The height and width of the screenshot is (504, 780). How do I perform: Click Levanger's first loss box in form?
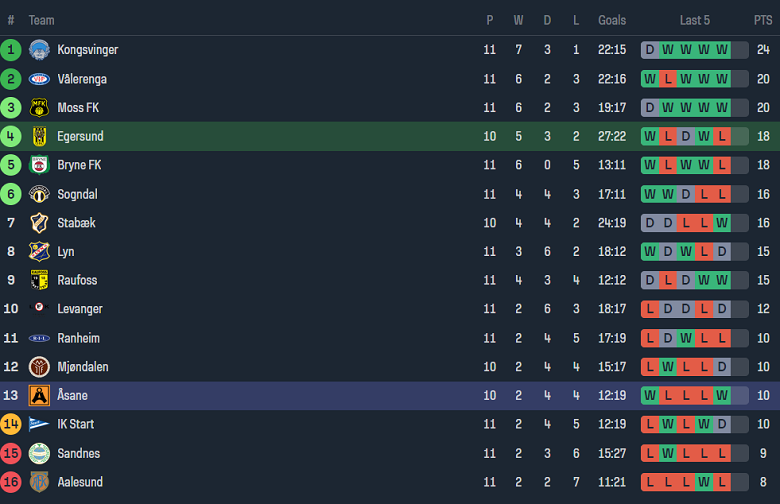pos(650,309)
